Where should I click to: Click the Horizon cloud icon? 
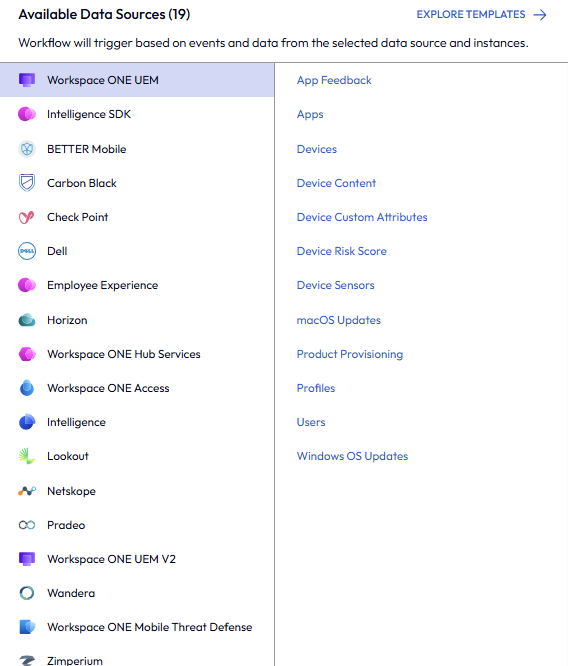(x=27, y=320)
